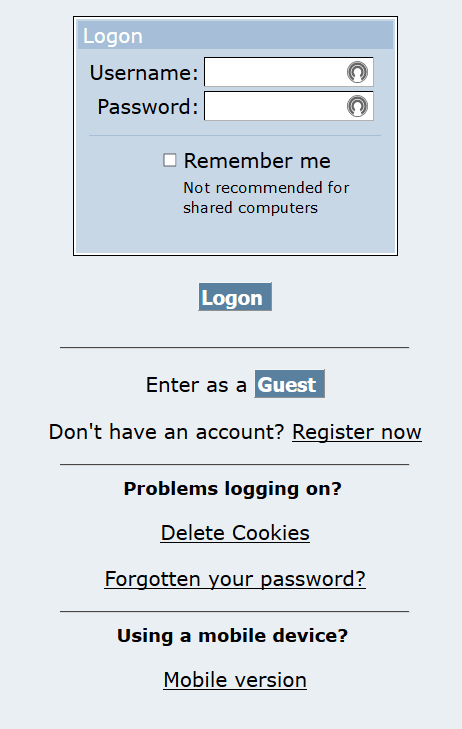This screenshot has height=729, width=462.
Task: Click the Don't have an account? text
Action: tap(166, 432)
